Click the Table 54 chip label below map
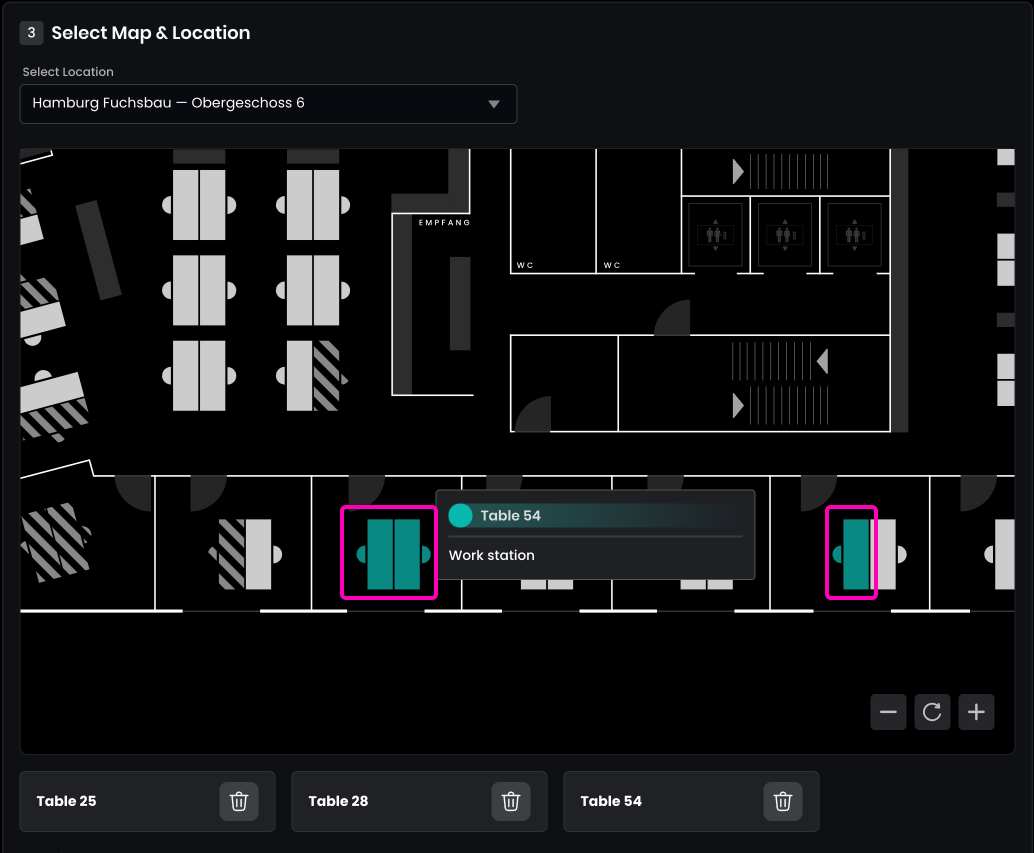1034x853 pixels. coord(611,801)
